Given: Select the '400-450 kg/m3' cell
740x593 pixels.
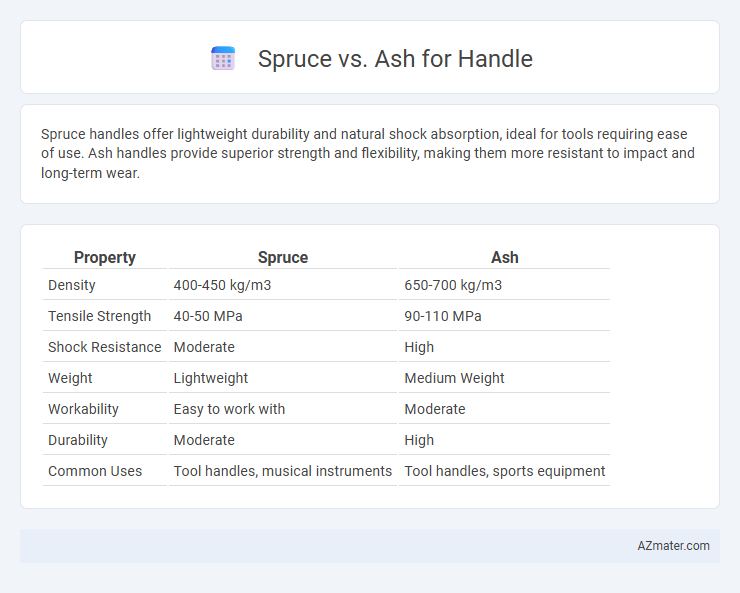Looking at the screenshot, I should point(283,285).
